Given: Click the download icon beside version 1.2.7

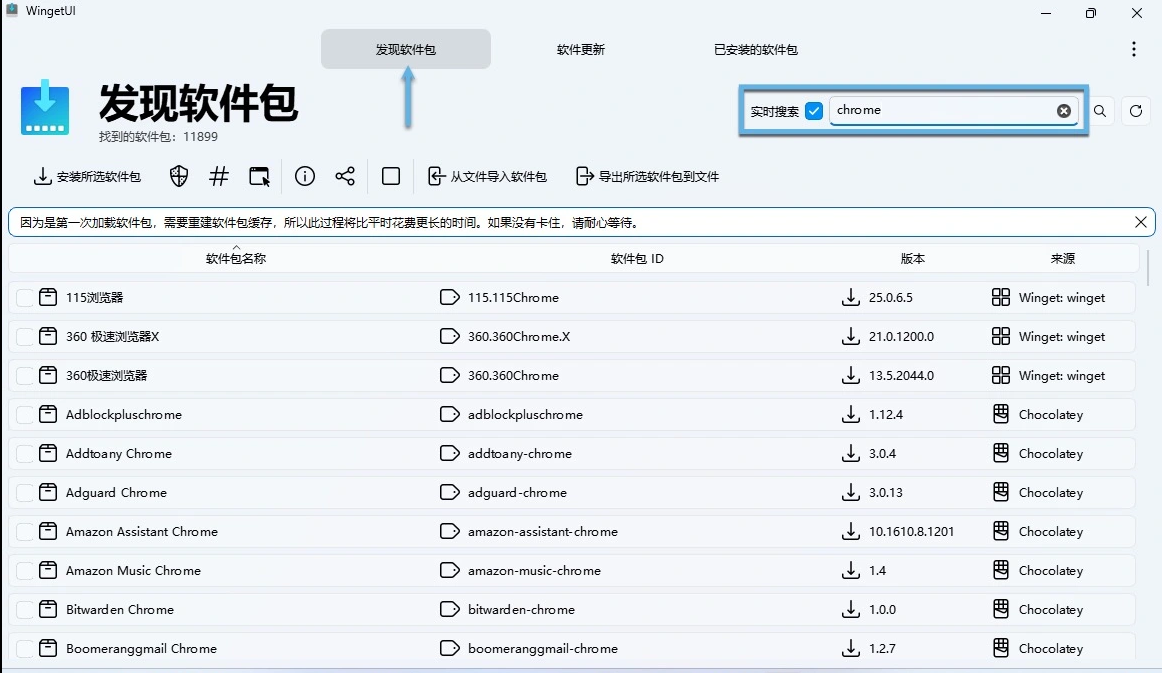Looking at the screenshot, I should [851, 649].
